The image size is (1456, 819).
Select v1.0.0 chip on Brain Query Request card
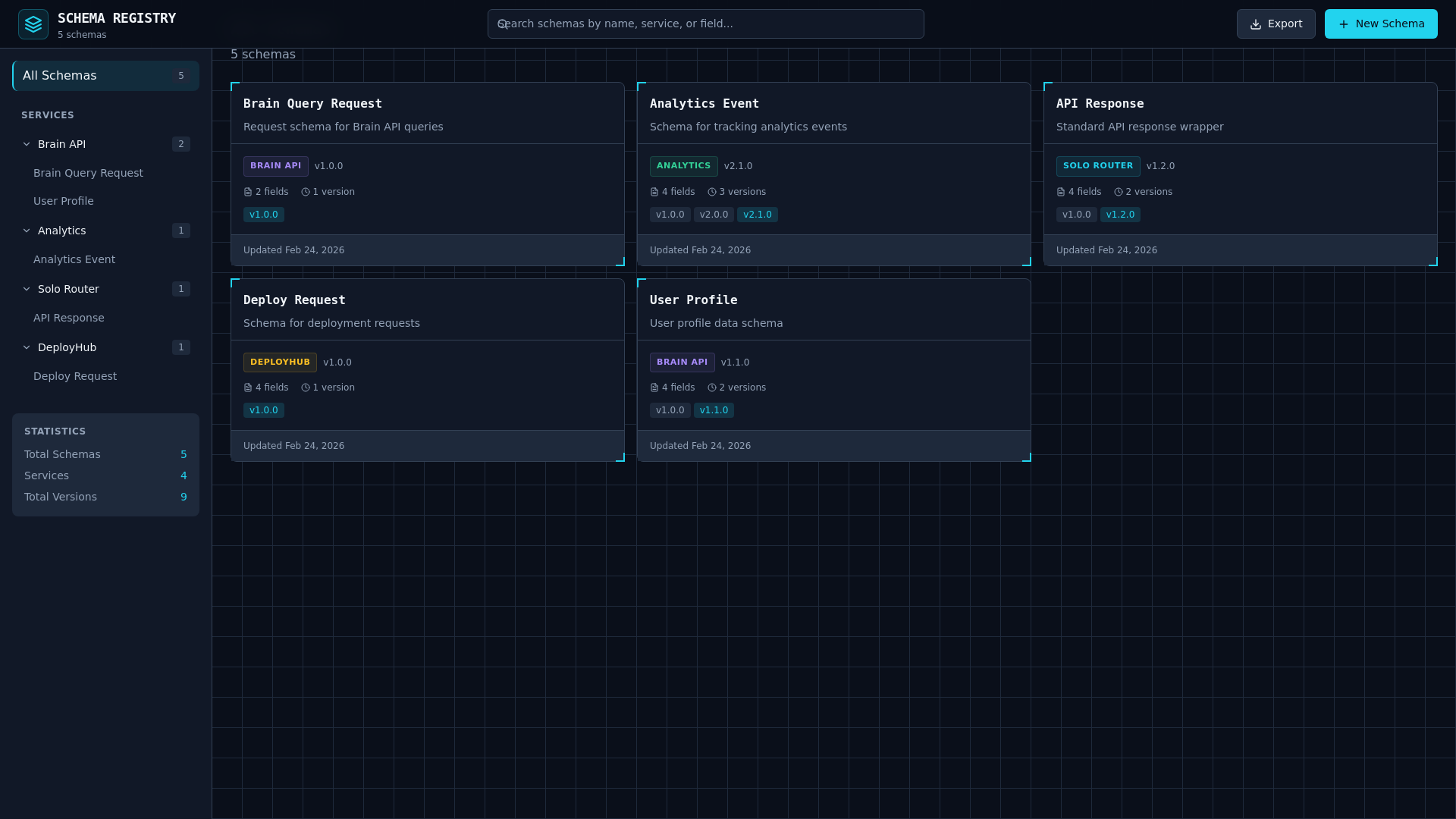tap(264, 215)
